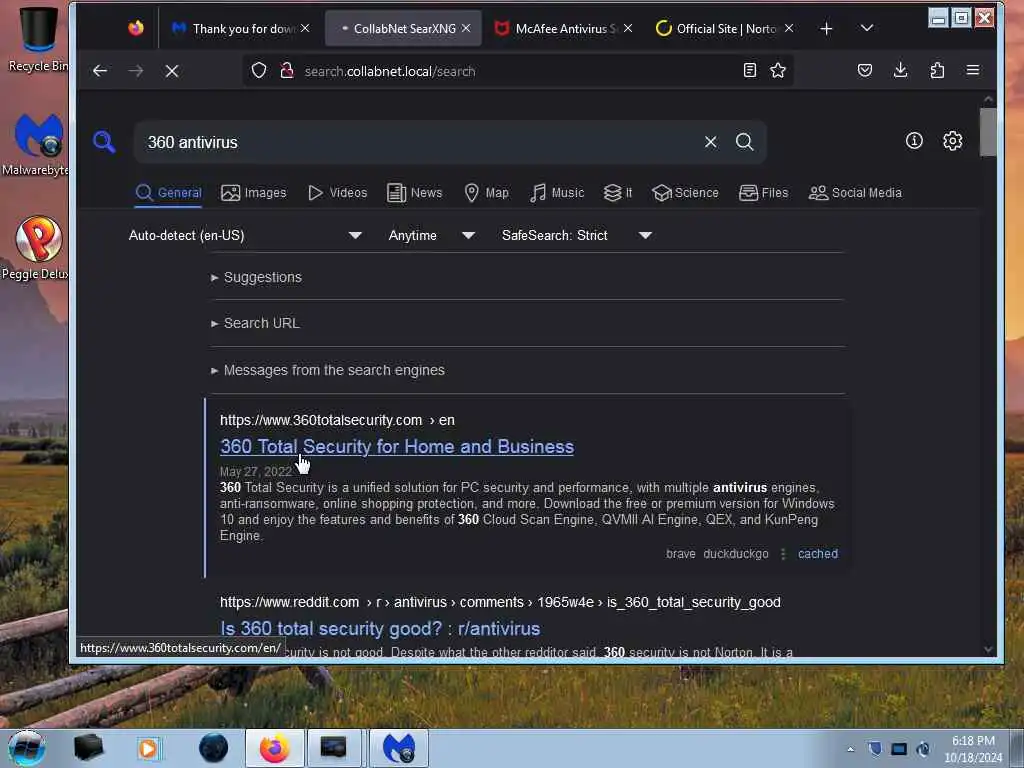This screenshot has width=1024, height=768.
Task: Close the Official Site Norton tab
Action: coord(789,28)
